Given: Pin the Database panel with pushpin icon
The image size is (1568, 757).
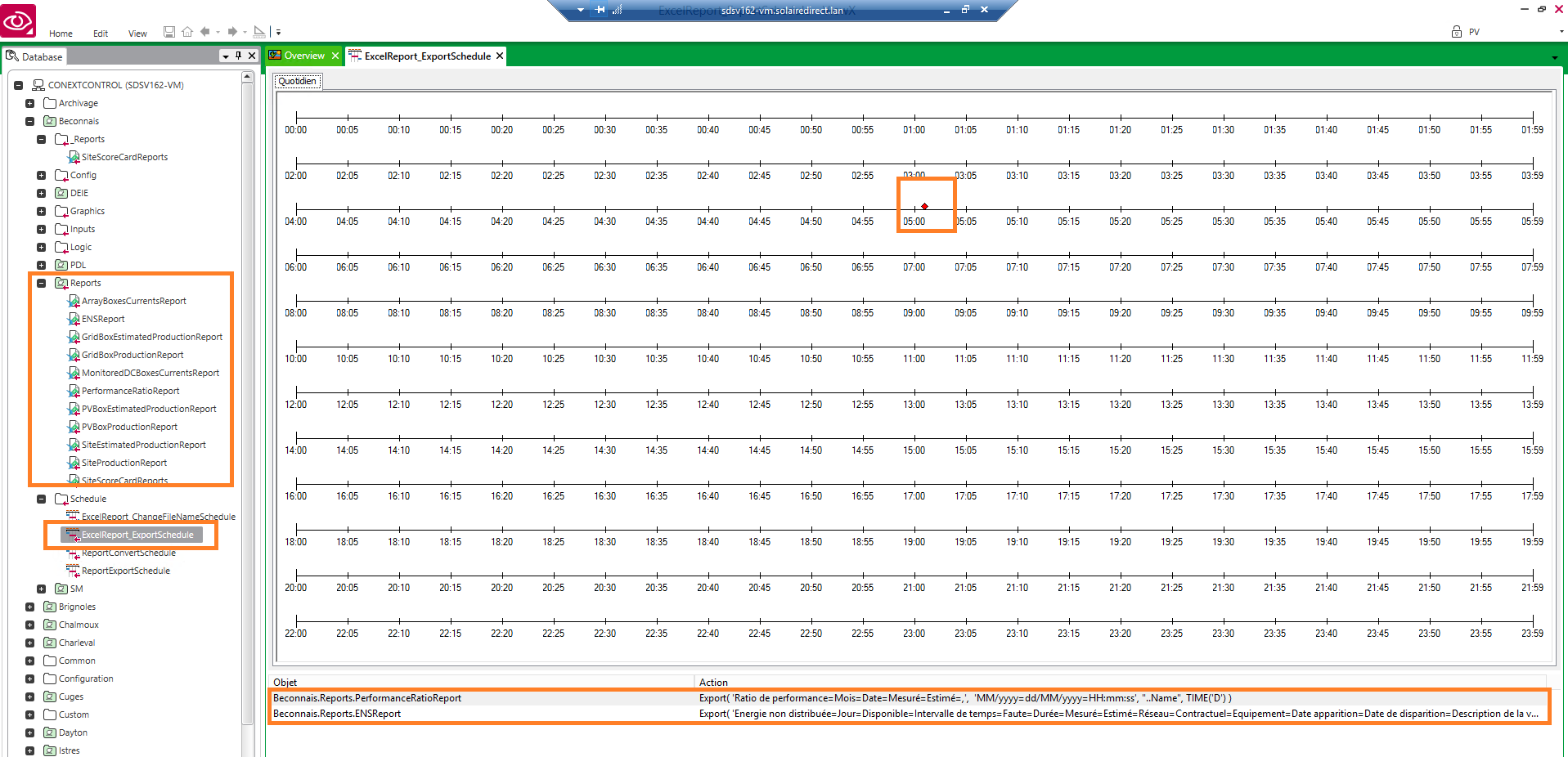Looking at the screenshot, I should [x=238, y=56].
